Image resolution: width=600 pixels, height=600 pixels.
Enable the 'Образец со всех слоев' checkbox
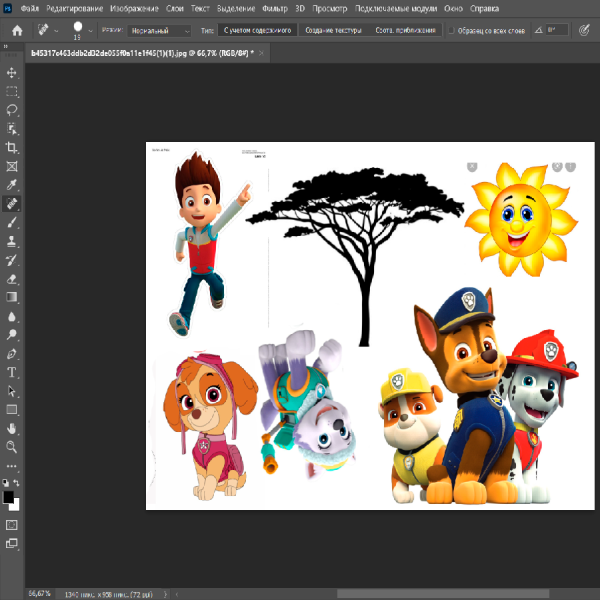451,31
